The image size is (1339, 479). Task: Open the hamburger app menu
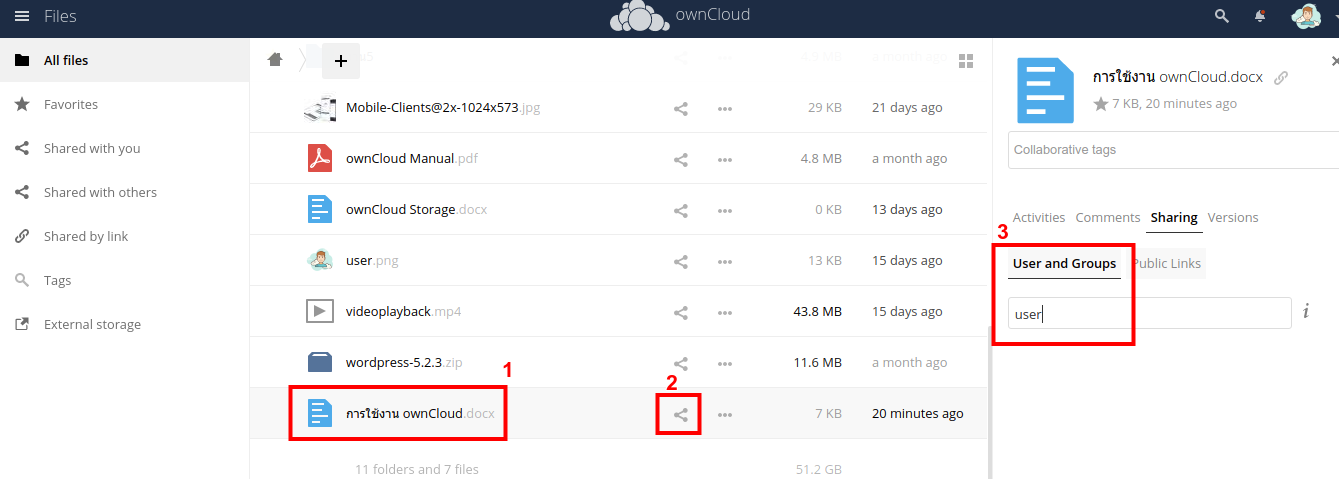pyautogui.click(x=22, y=16)
